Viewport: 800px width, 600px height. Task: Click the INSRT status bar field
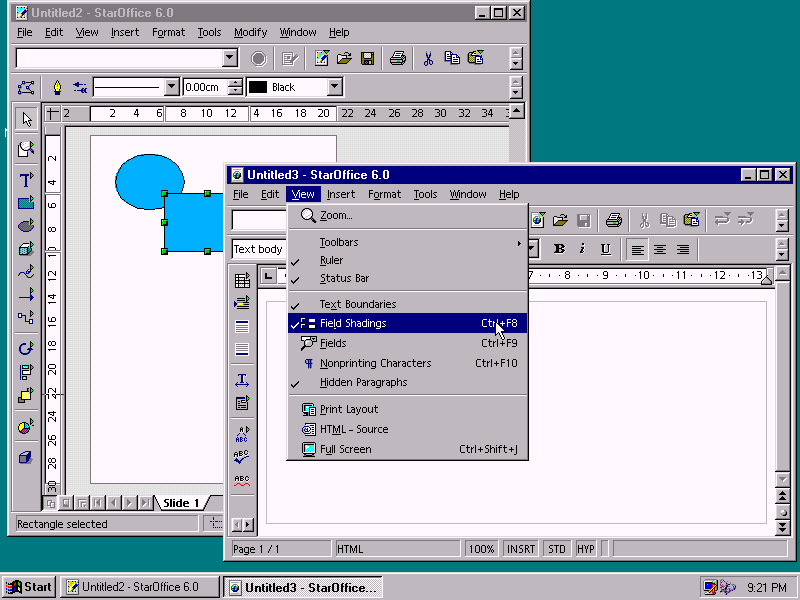[x=521, y=549]
